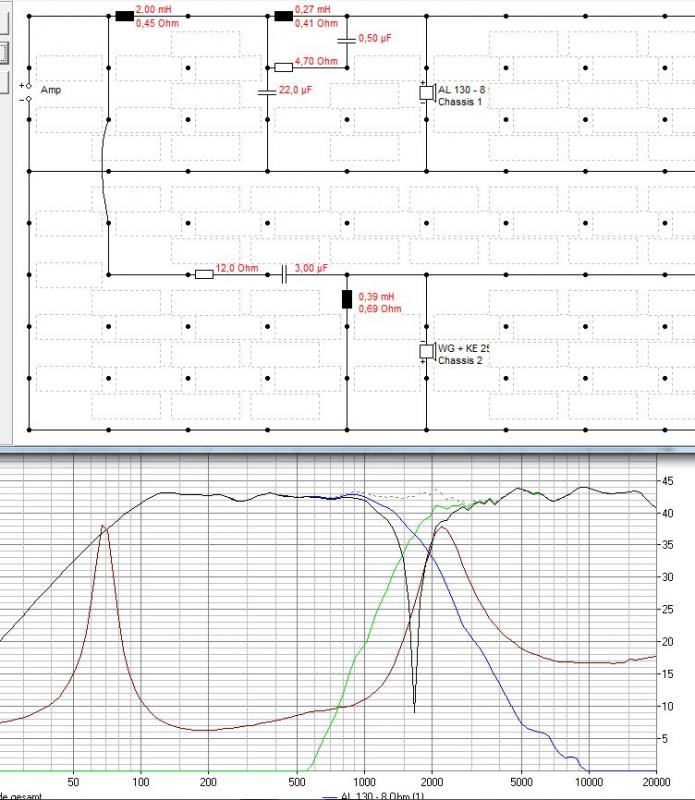The height and width of the screenshot is (800, 695).
Task: Click the 45 level axis label
Action: 667,481
